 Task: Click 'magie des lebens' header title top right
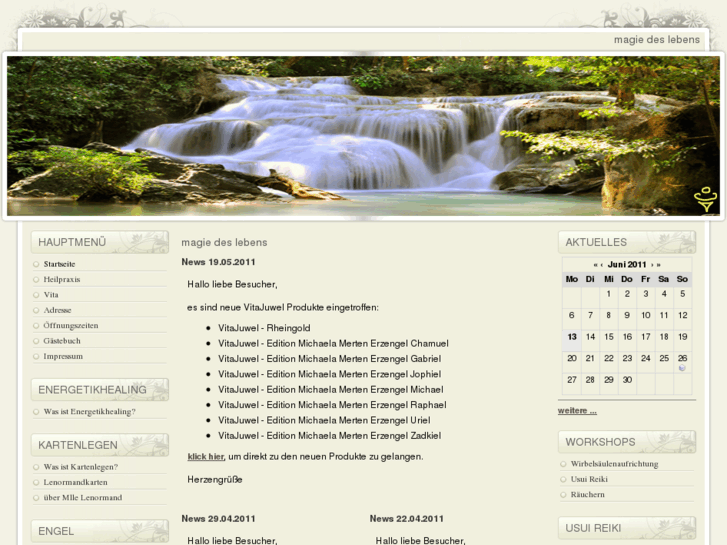[x=657, y=40]
